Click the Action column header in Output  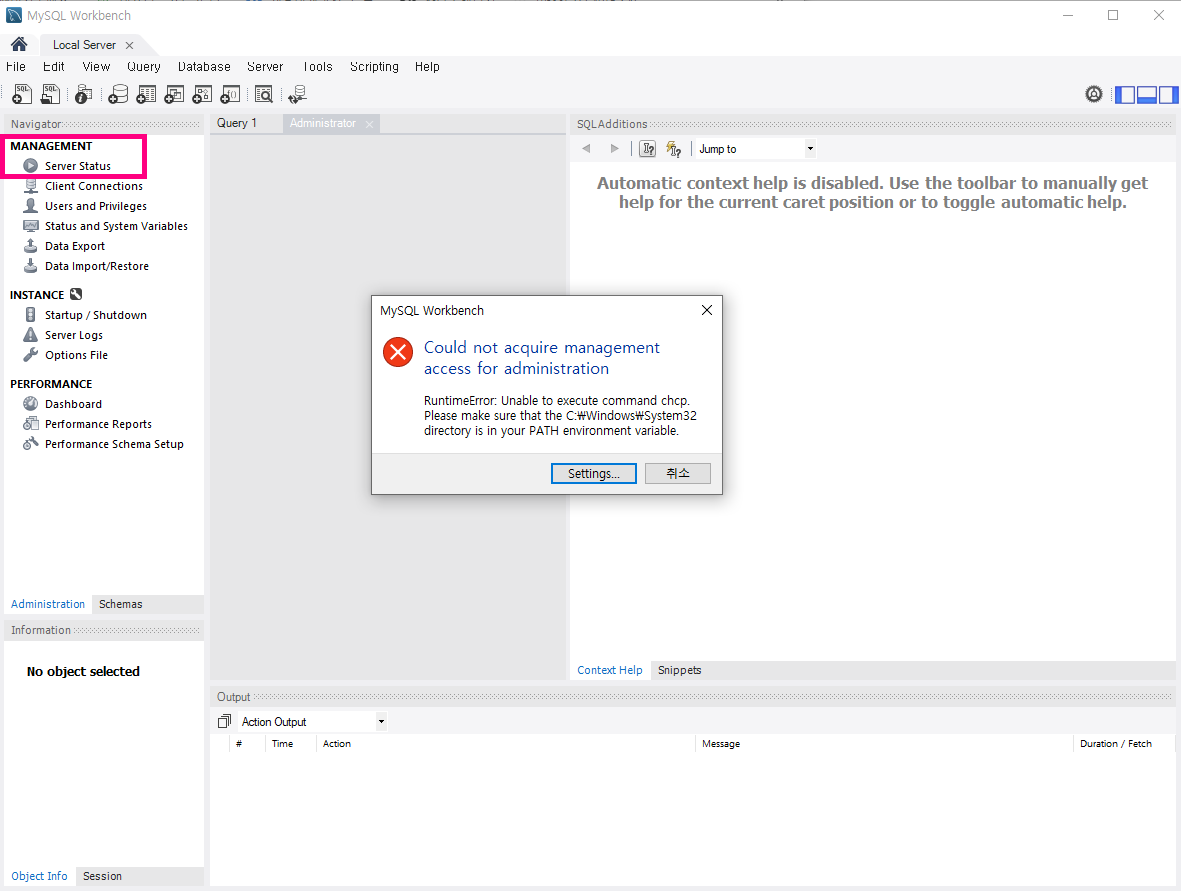click(337, 743)
